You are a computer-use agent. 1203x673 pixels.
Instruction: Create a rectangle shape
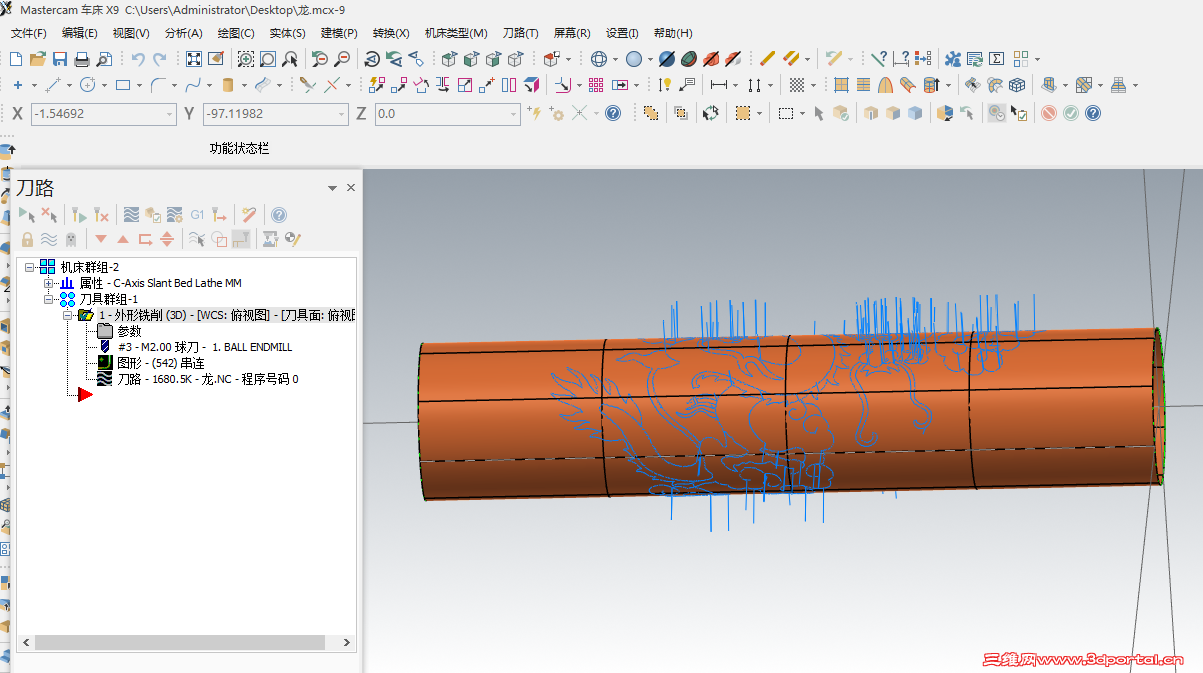123,85
